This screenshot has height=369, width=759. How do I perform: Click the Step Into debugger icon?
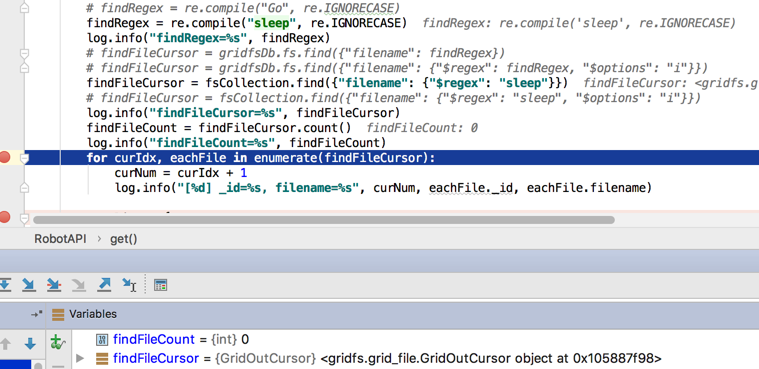[29, 285]
